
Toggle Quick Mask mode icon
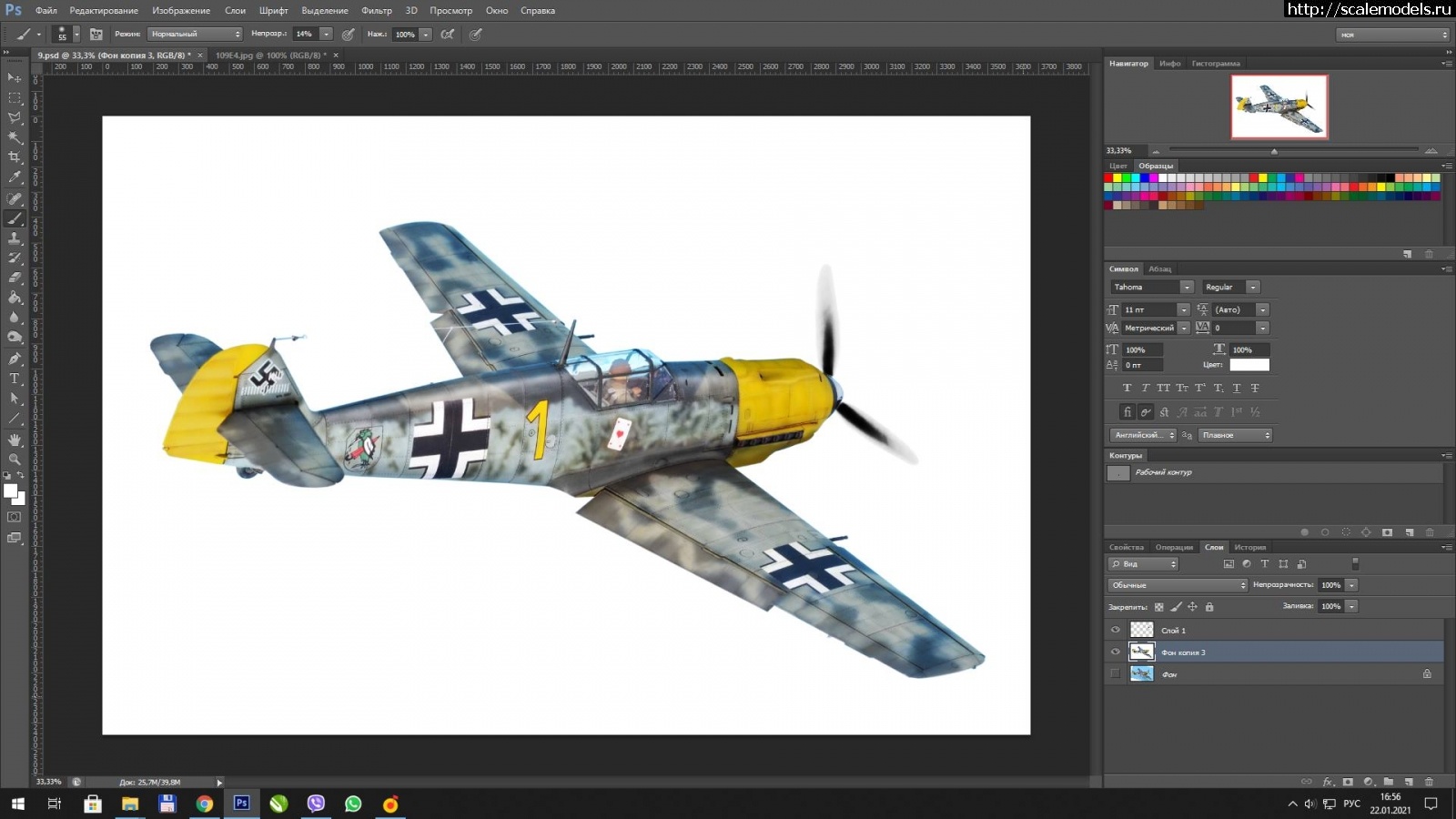click(15, 517)
